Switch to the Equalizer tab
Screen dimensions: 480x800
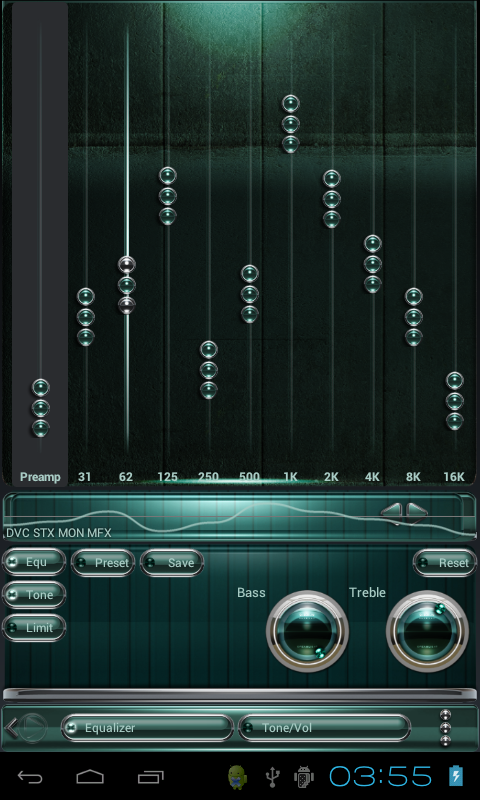(x=147, y=728)
